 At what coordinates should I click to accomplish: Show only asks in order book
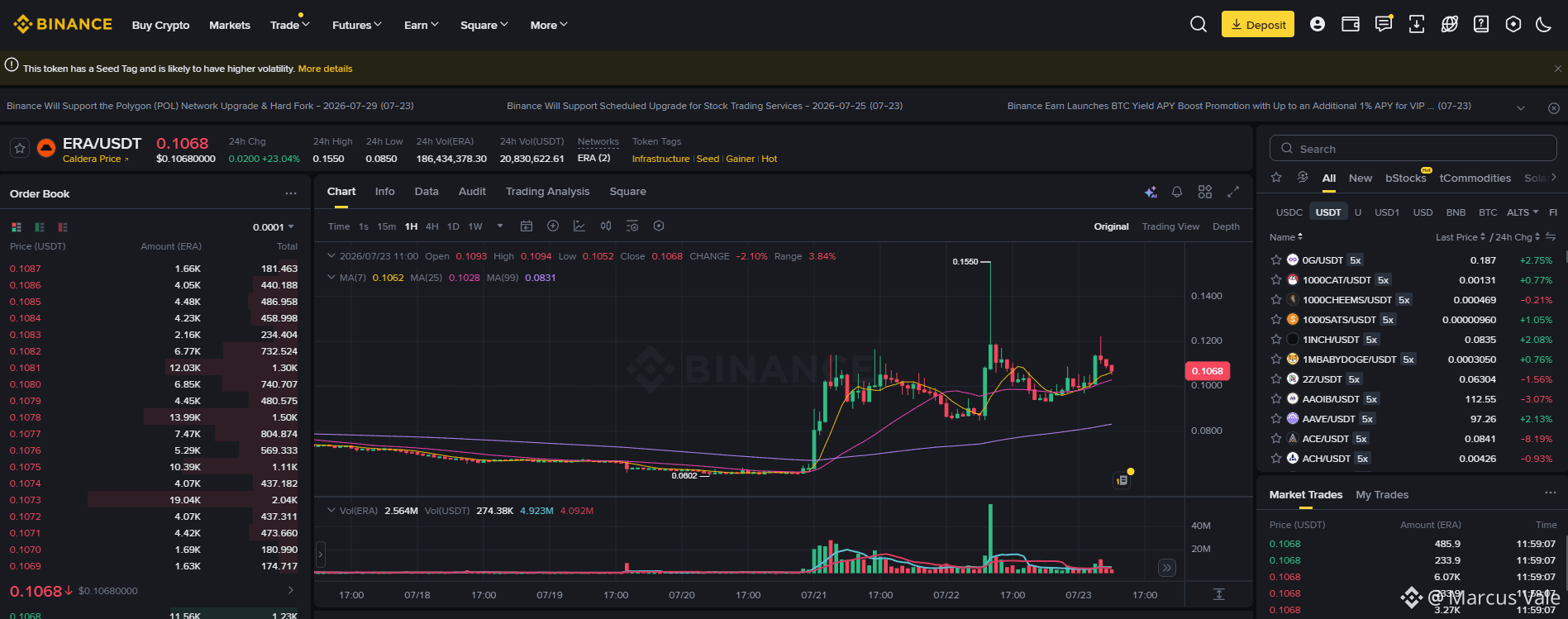(63, 227)
